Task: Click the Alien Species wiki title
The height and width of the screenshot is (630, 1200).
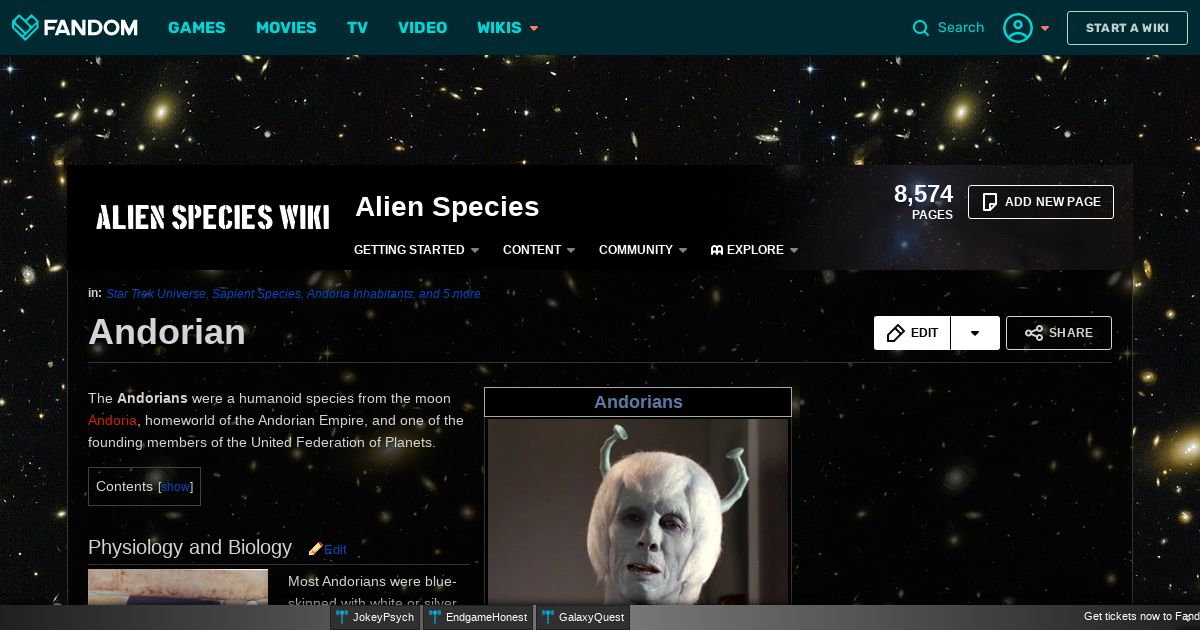Action: pyautogui.click(x=447, y=207)
